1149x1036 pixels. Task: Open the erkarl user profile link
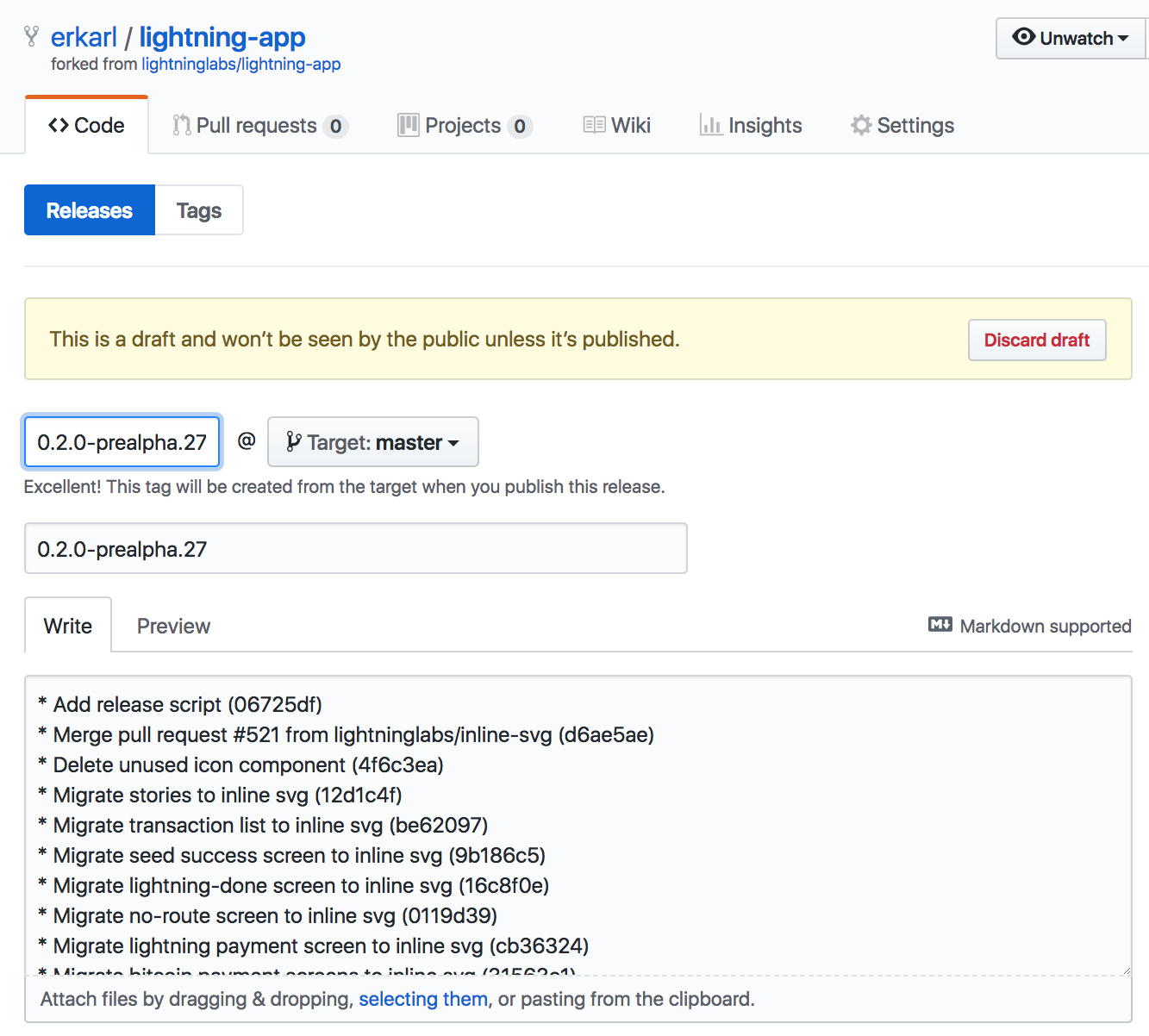click(84, 37)
